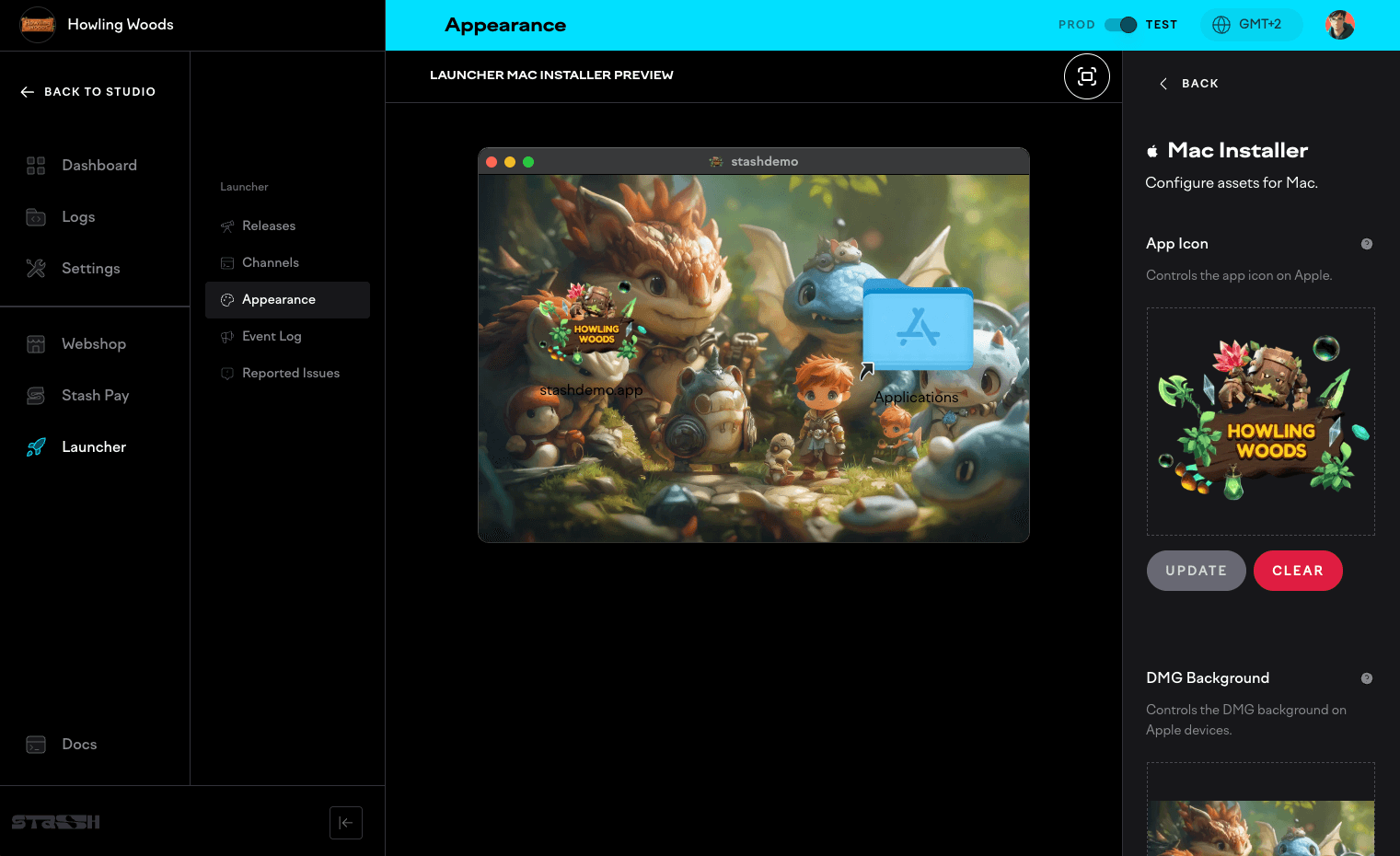Open the Event Log page
The image size is (1400, 856).
(272, 336)
